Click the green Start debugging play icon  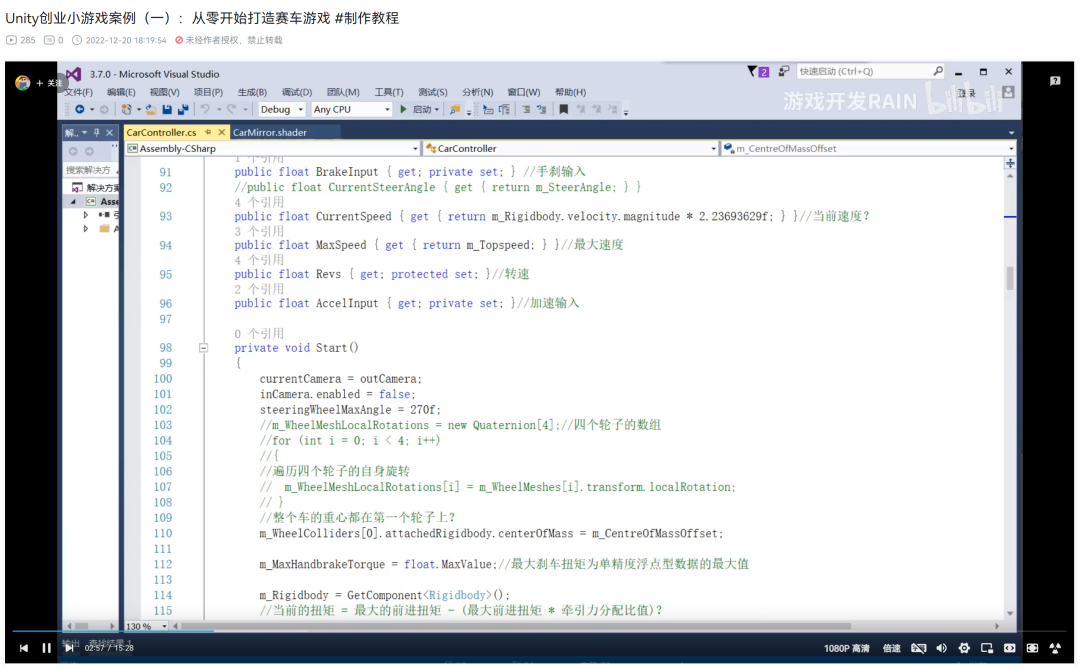pos(404,109)
